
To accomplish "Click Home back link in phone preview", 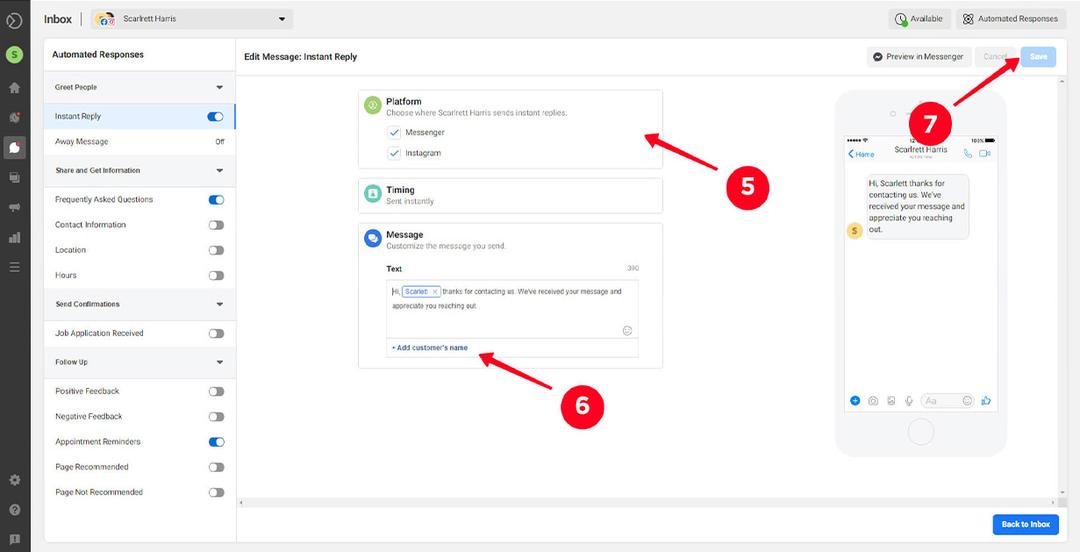I will coord(861,154).
